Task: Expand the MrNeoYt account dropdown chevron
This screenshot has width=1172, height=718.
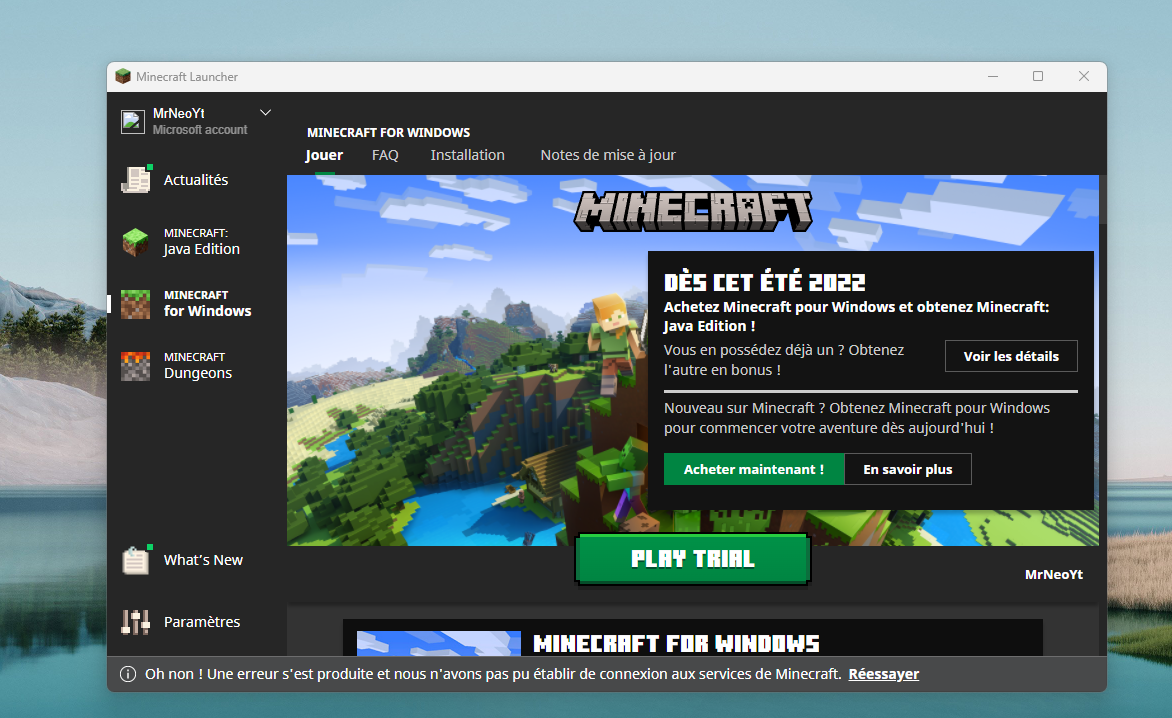Action: click(x=265, y=113)
